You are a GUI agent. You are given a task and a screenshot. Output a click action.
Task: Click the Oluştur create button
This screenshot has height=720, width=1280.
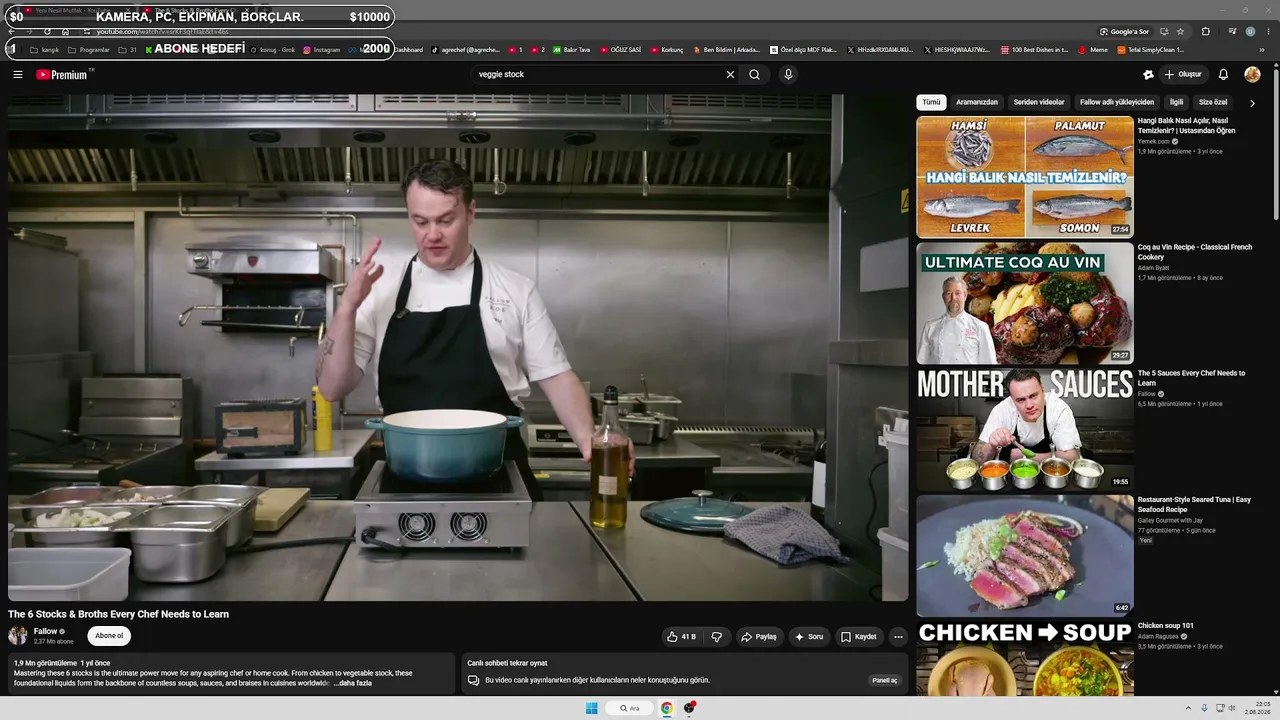[x=1183, y=75]
